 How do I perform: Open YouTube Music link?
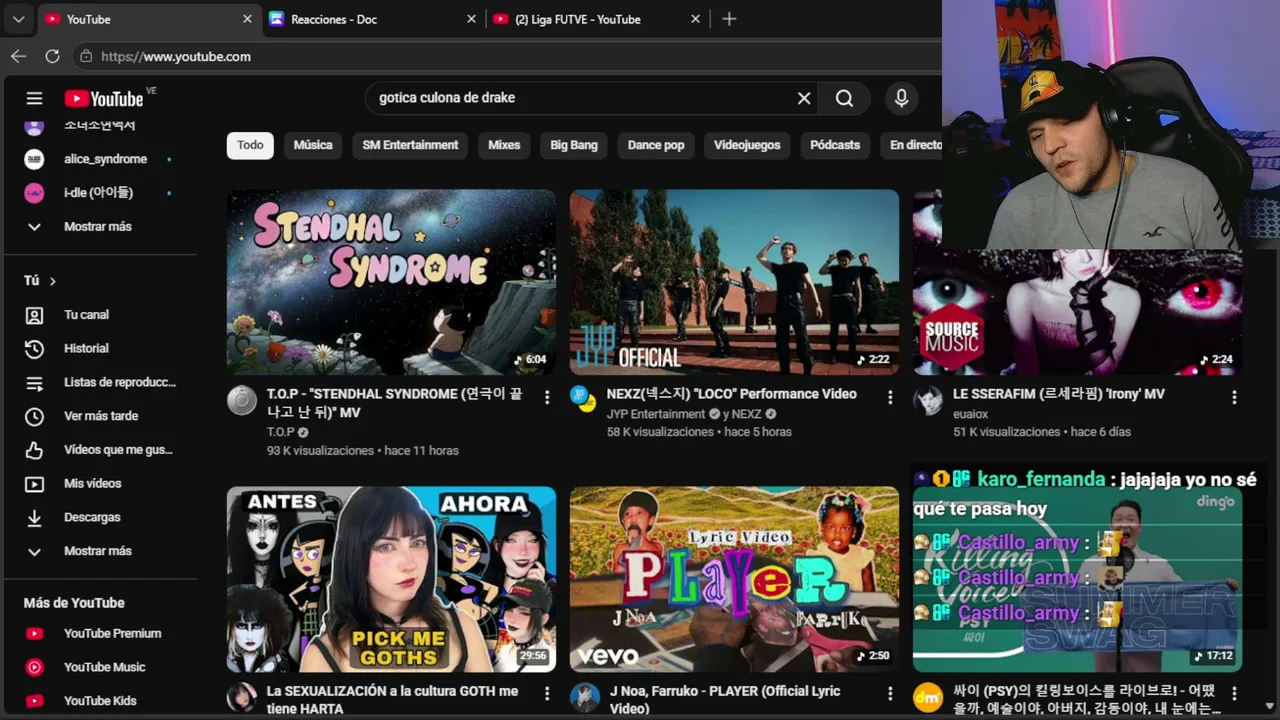coord(104,667)
